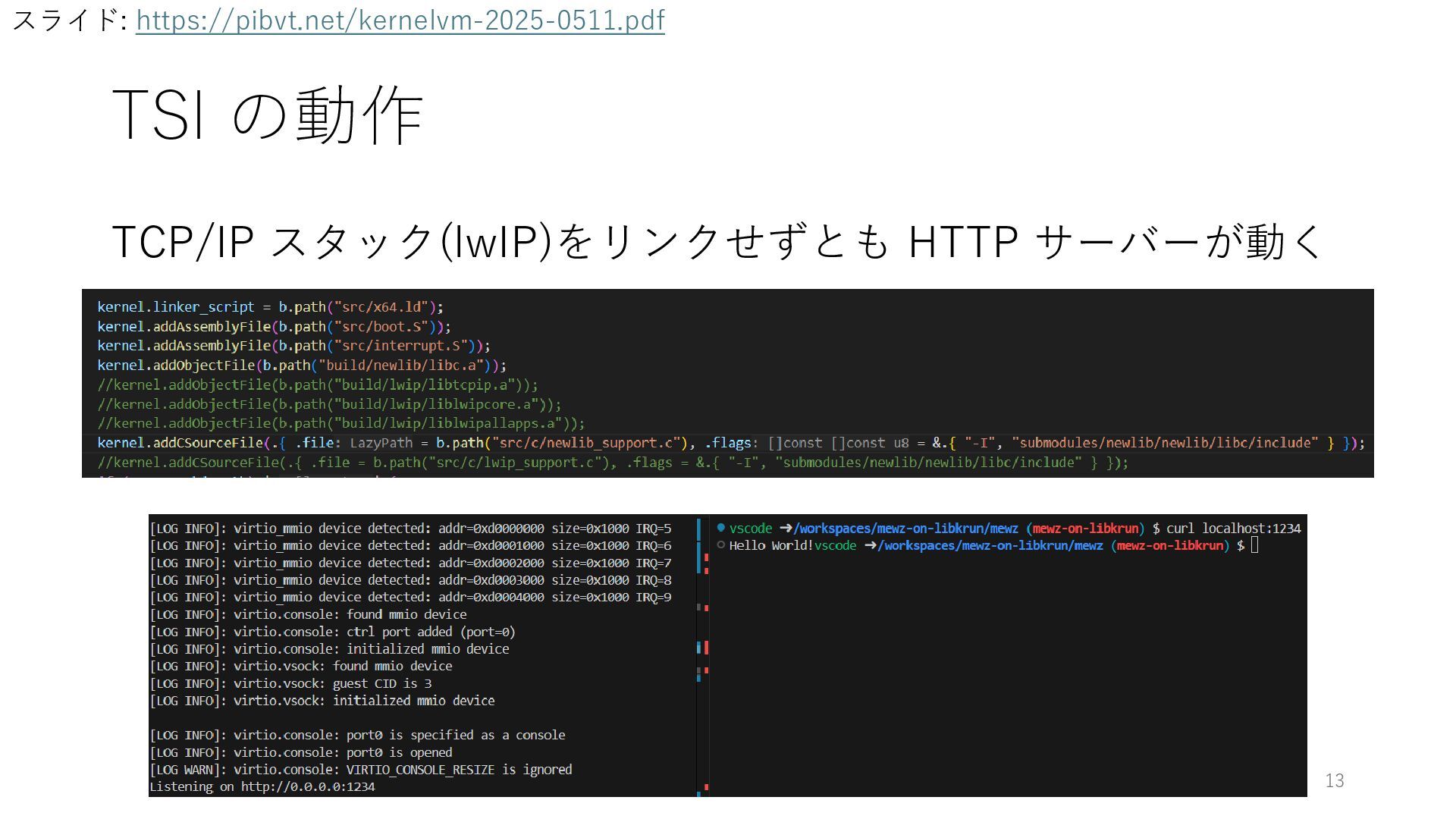Click the hollow circle beside Hello World
The height and width of the screenshot is (819, 1456).
720,545
